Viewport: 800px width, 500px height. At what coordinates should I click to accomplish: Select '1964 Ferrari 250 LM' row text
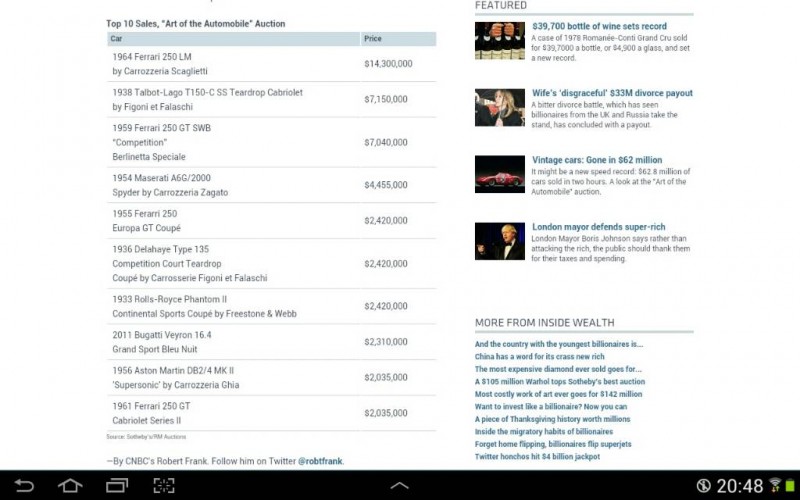click(152, 57)
